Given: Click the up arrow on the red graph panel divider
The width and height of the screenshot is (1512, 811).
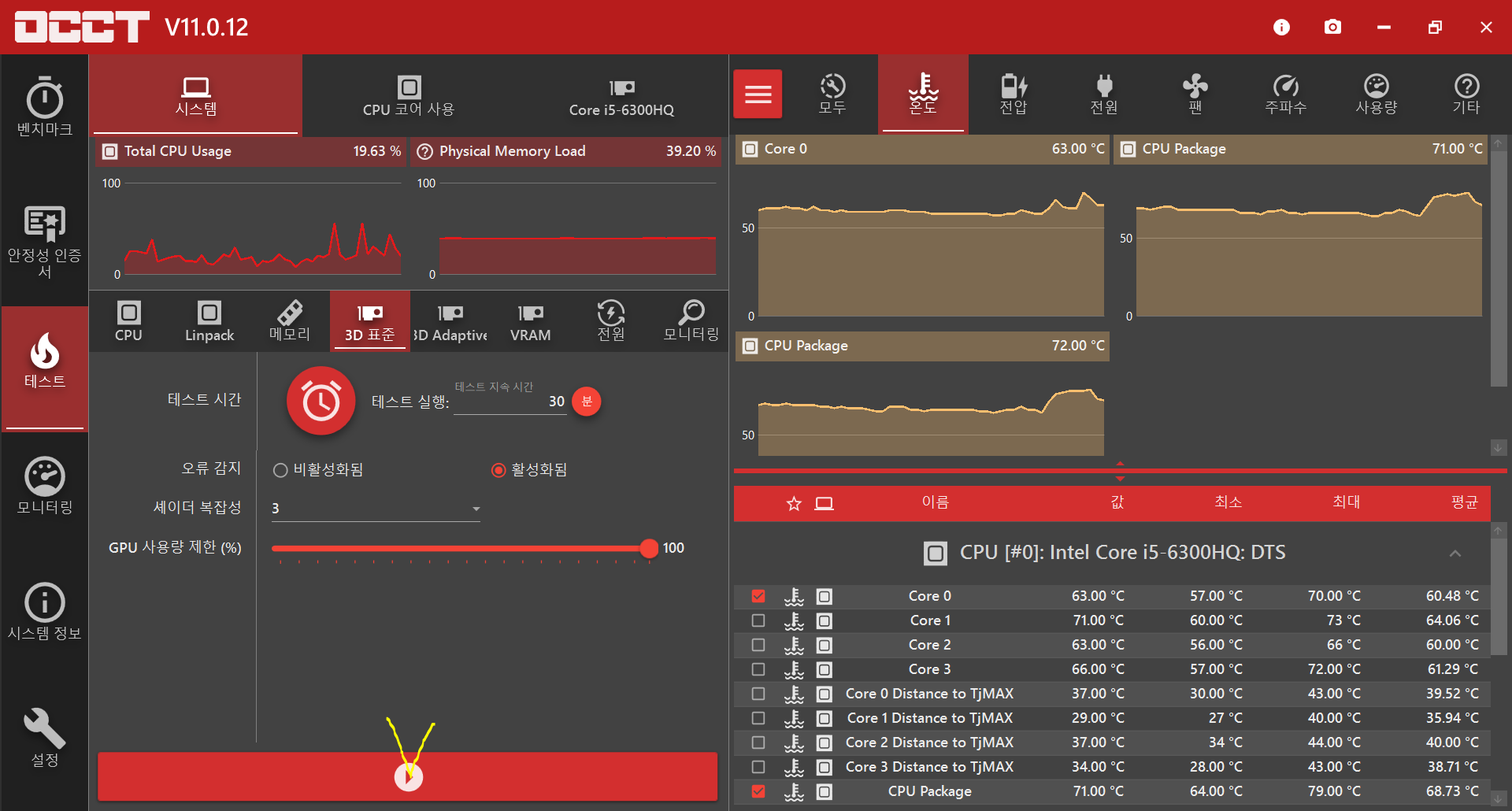Looking at the screenshot, I should coord(1120,463).
